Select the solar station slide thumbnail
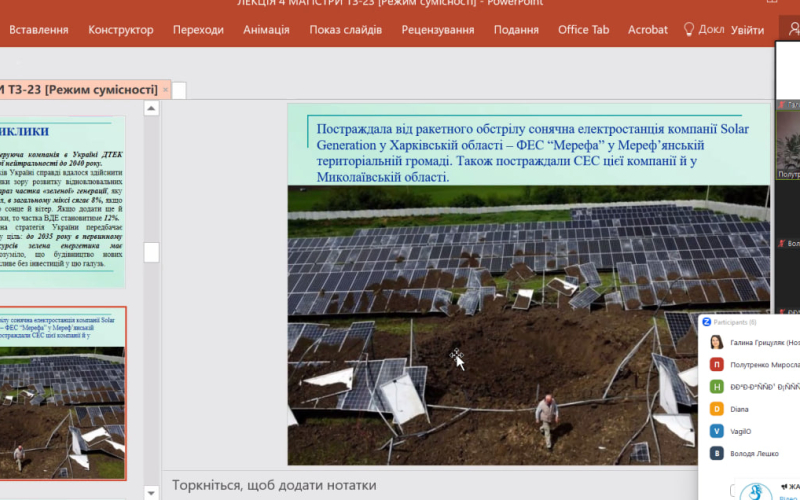This screenshot has height=500, width=800. click(x=62, y=393)
